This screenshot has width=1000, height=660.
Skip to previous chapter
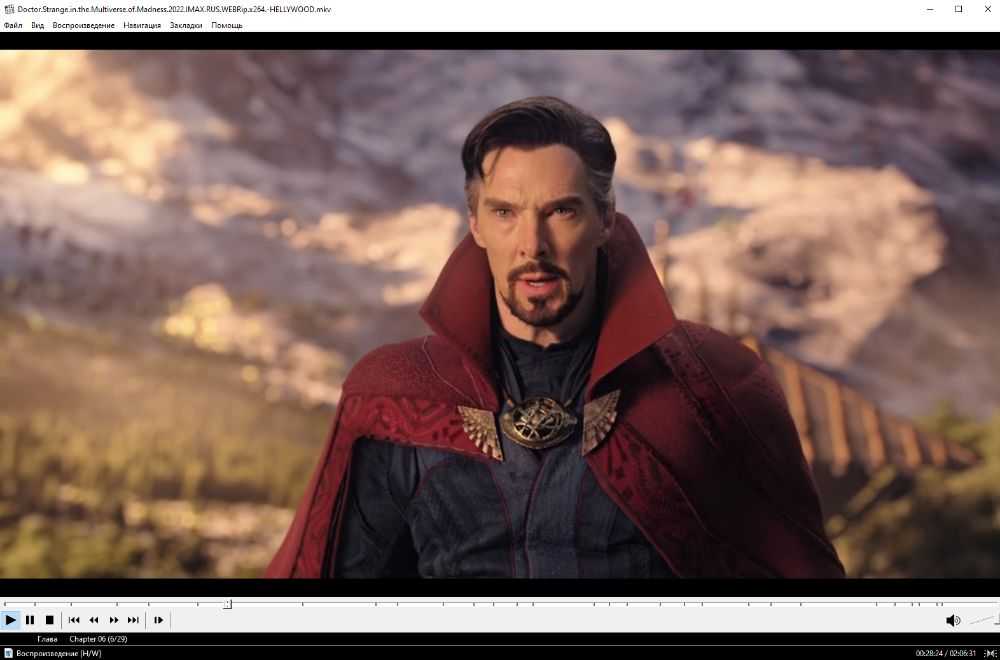tap(74, 620)
